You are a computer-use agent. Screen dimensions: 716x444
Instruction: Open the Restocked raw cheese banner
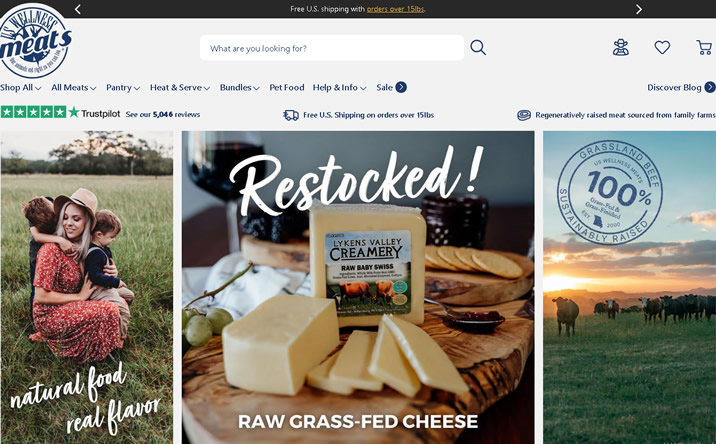click(358, 287)
